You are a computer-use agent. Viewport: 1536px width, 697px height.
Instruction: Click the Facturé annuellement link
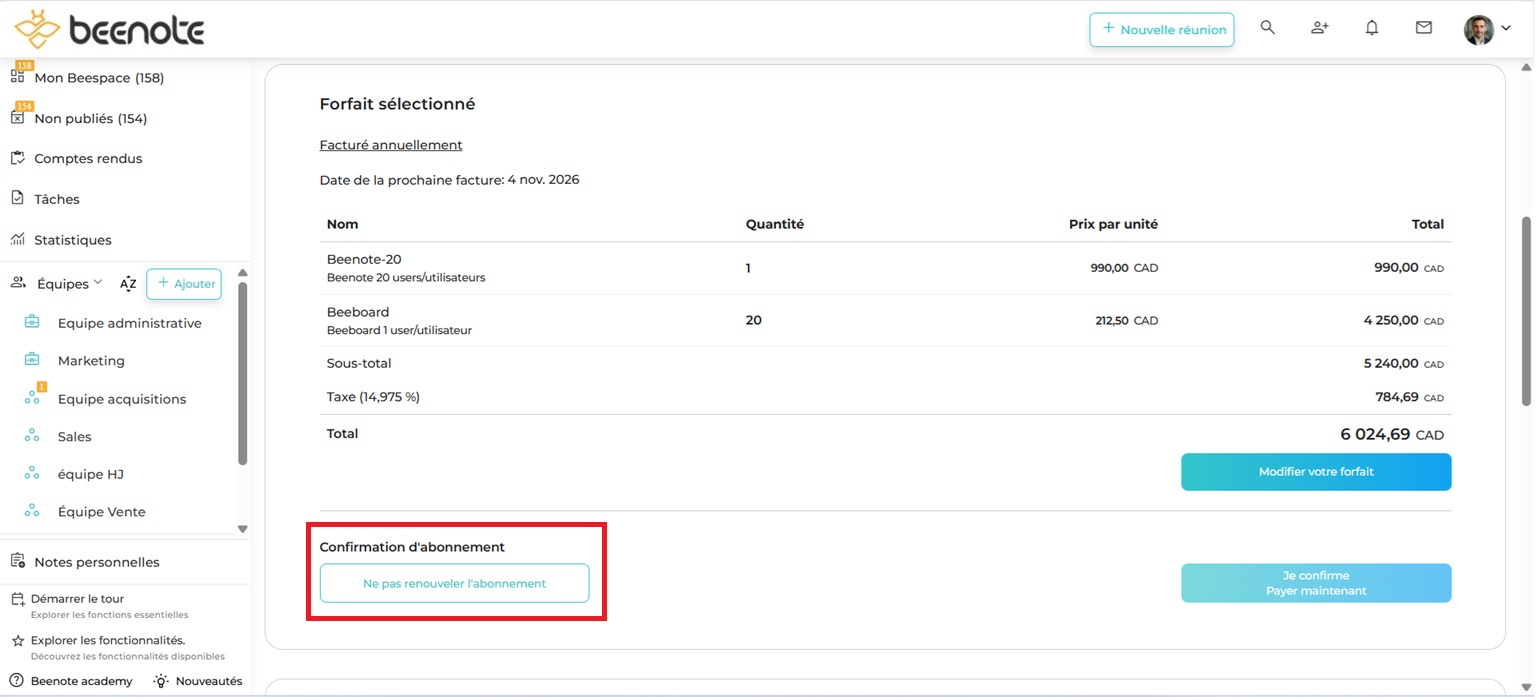[x=390, y=145]
